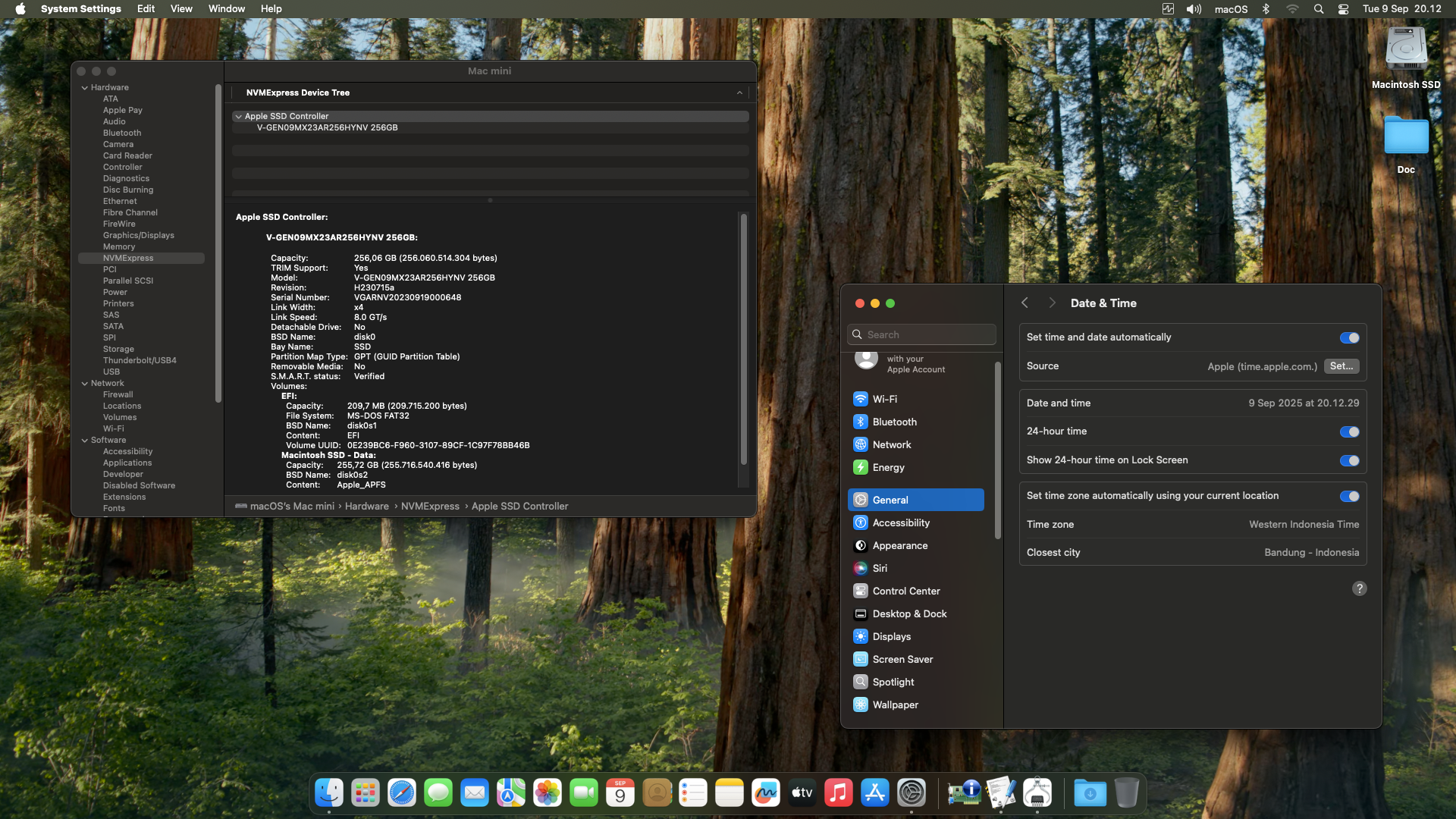The image size is (1456, 819).
Task: Open the Network settings in sidebar
Action: tap(915, 444)
